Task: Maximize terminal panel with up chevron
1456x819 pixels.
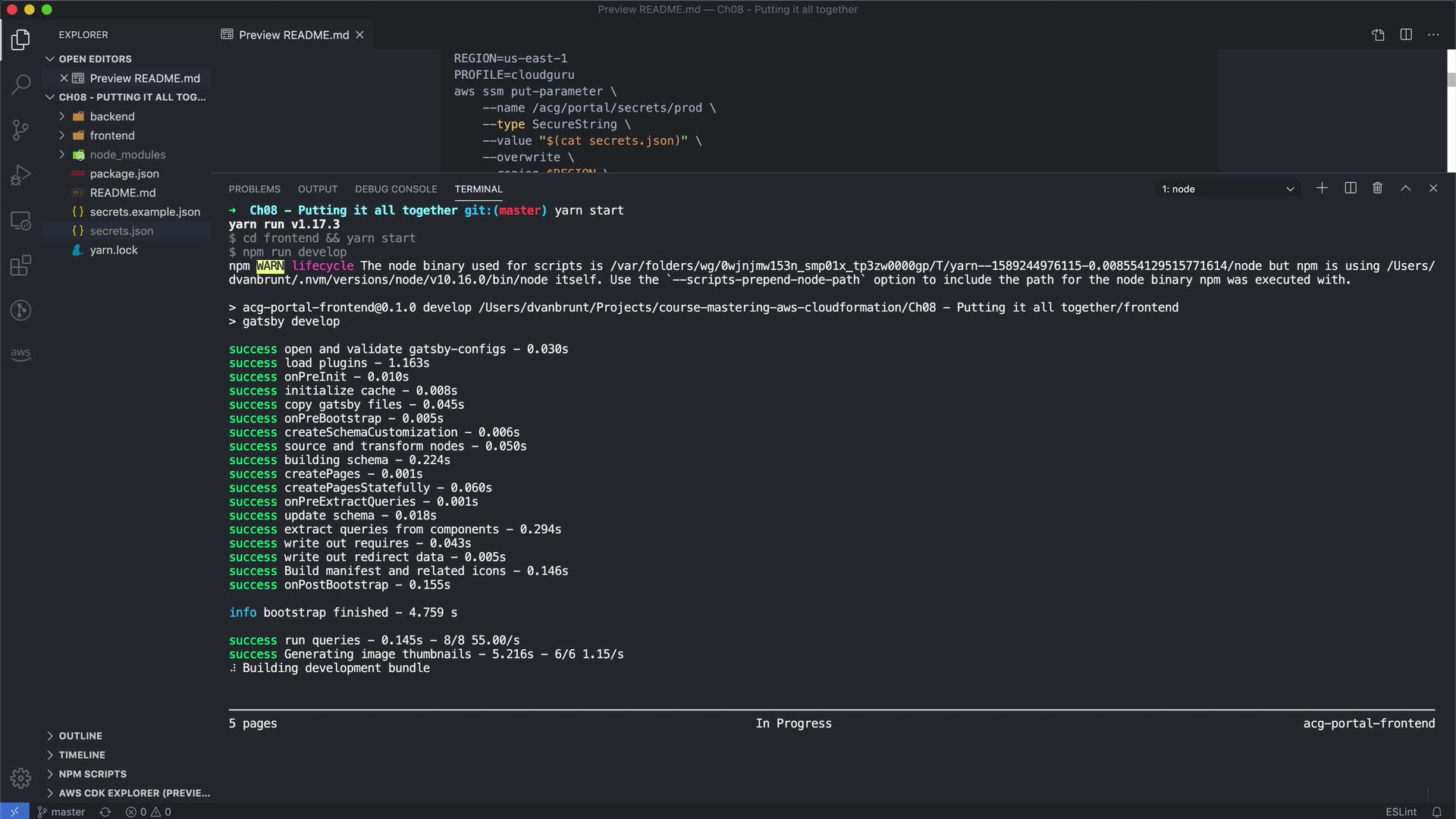Action: click(x=1405, y=188)
